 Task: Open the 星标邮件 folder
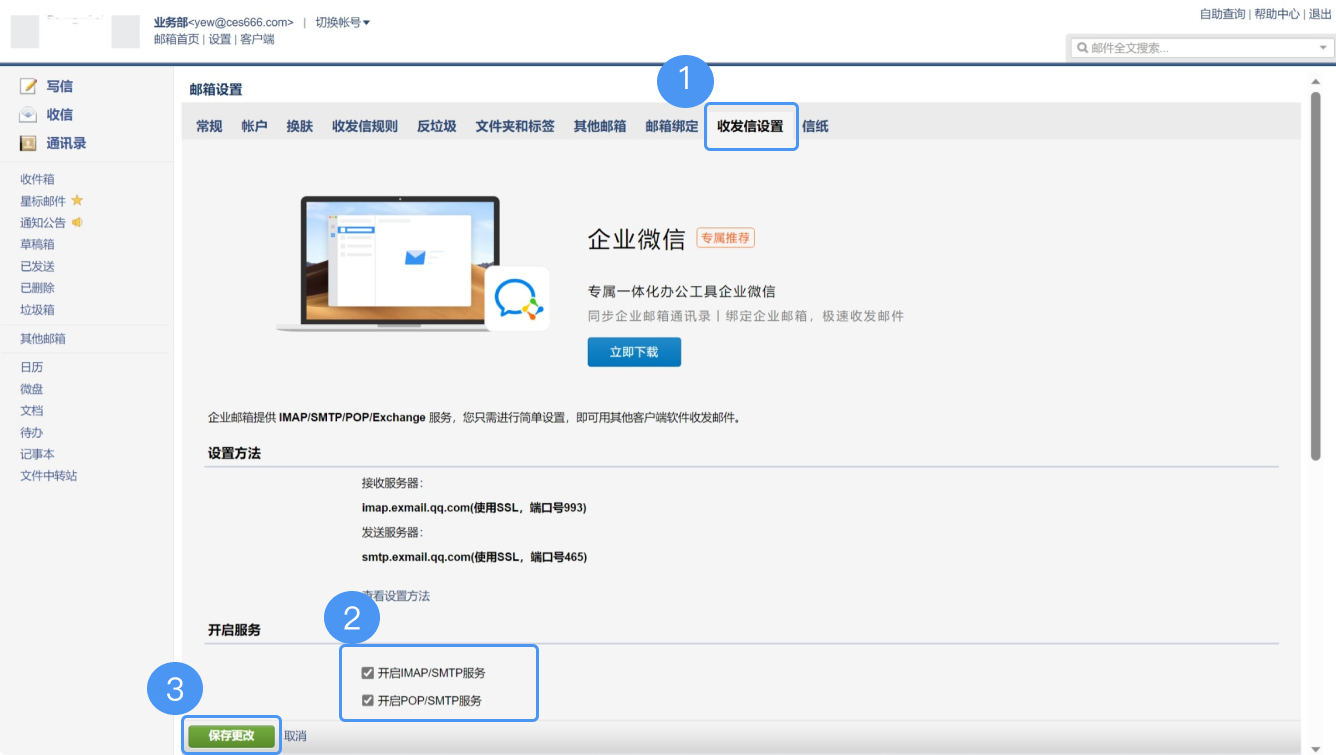tap(43, 201)
